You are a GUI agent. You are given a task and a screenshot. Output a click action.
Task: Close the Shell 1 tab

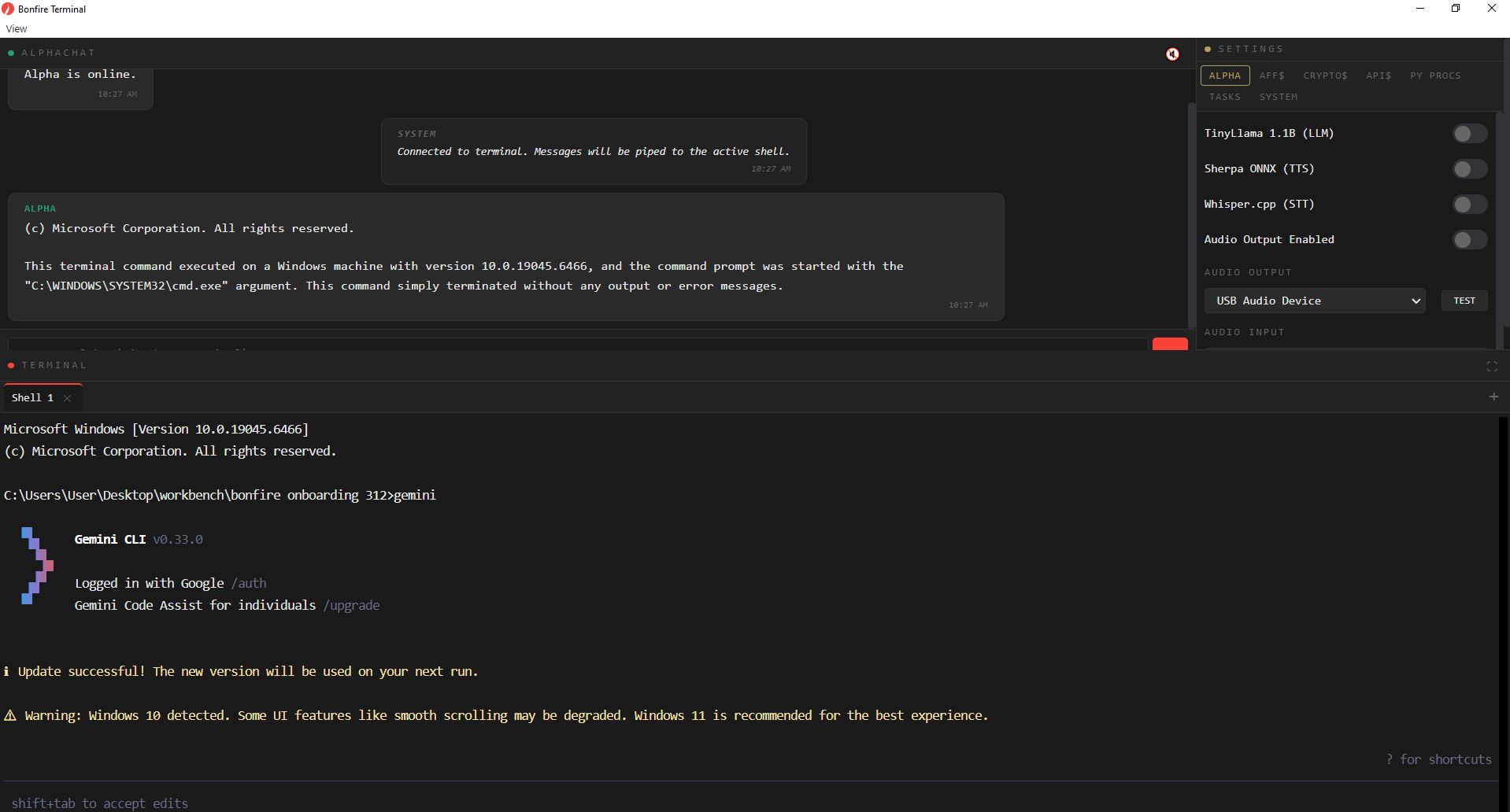point(67,398)
